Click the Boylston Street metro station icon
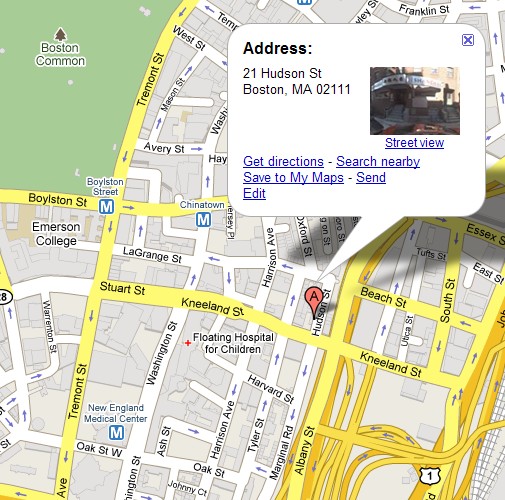This screenshot has width=505, height=500. point(106,207)
